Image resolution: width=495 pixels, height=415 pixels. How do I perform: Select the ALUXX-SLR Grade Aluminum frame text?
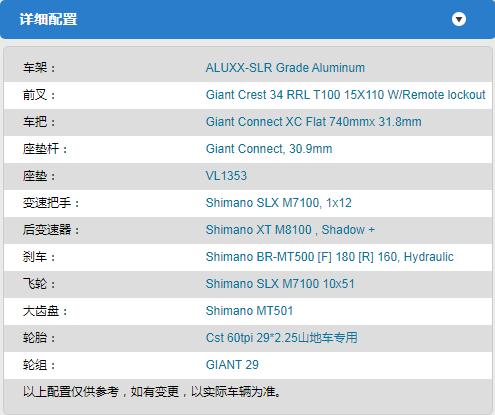[x=285, y=68]
